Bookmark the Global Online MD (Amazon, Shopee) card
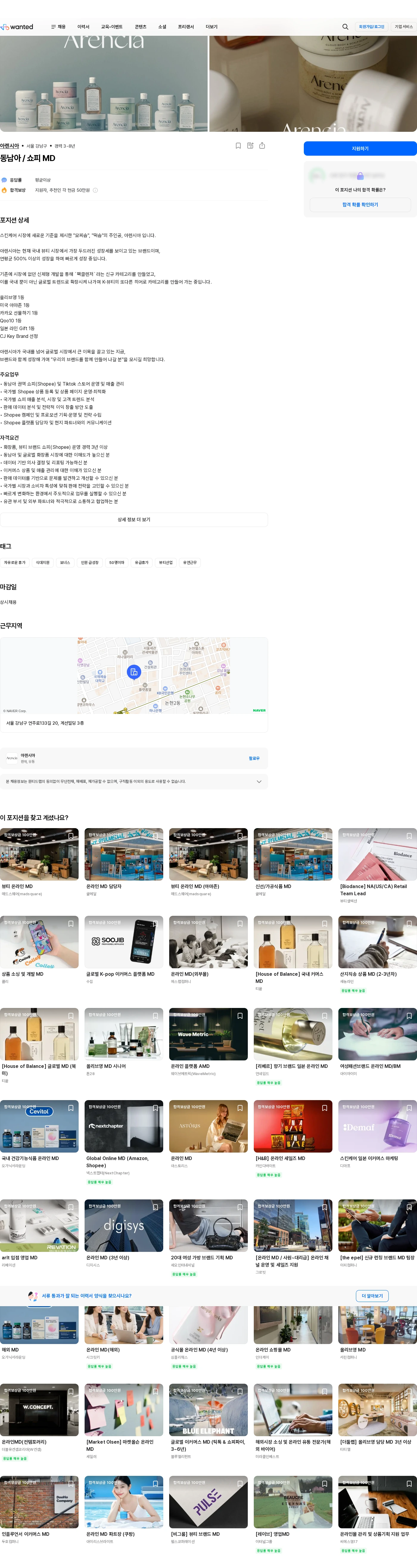Viewport: 417px width, 1568px height. tap(155, 1108)
